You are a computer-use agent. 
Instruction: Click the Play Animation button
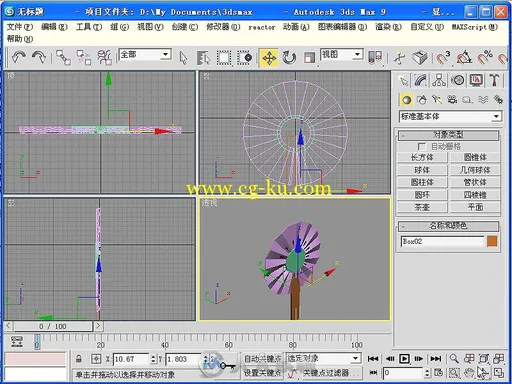404,359
